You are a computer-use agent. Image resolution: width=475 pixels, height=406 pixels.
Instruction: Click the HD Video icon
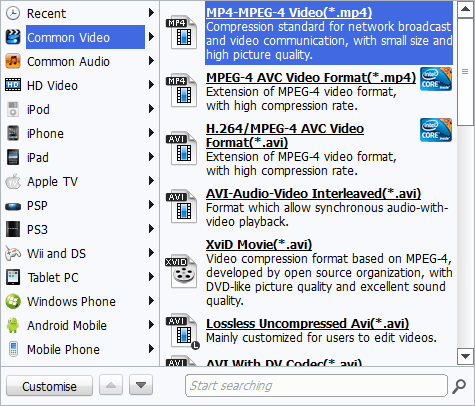coord(13,85)
